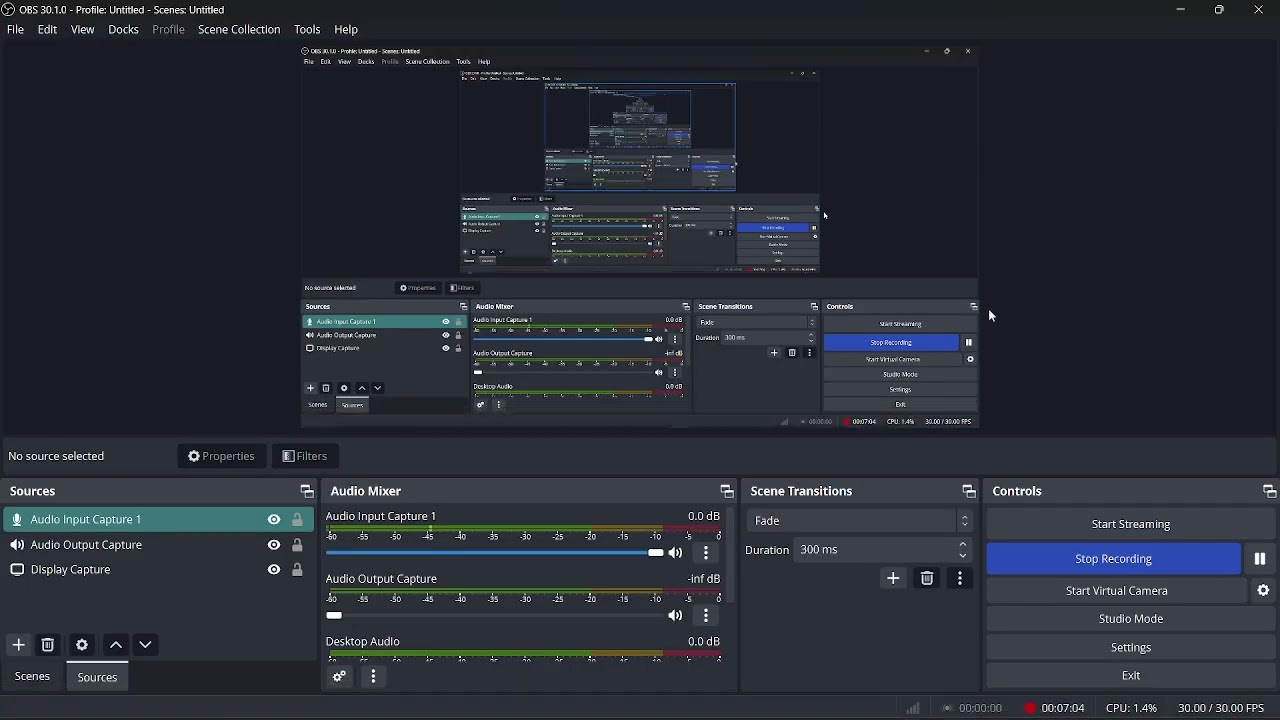Mute Audio Output Capture in mixer
1280x720 pixels.
click(x=676, y=616)
